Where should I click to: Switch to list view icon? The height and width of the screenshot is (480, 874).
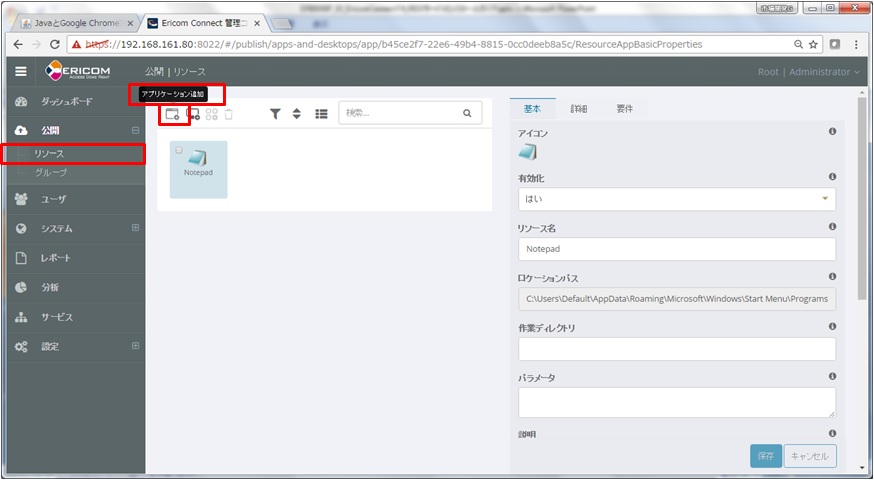[321, 114]
